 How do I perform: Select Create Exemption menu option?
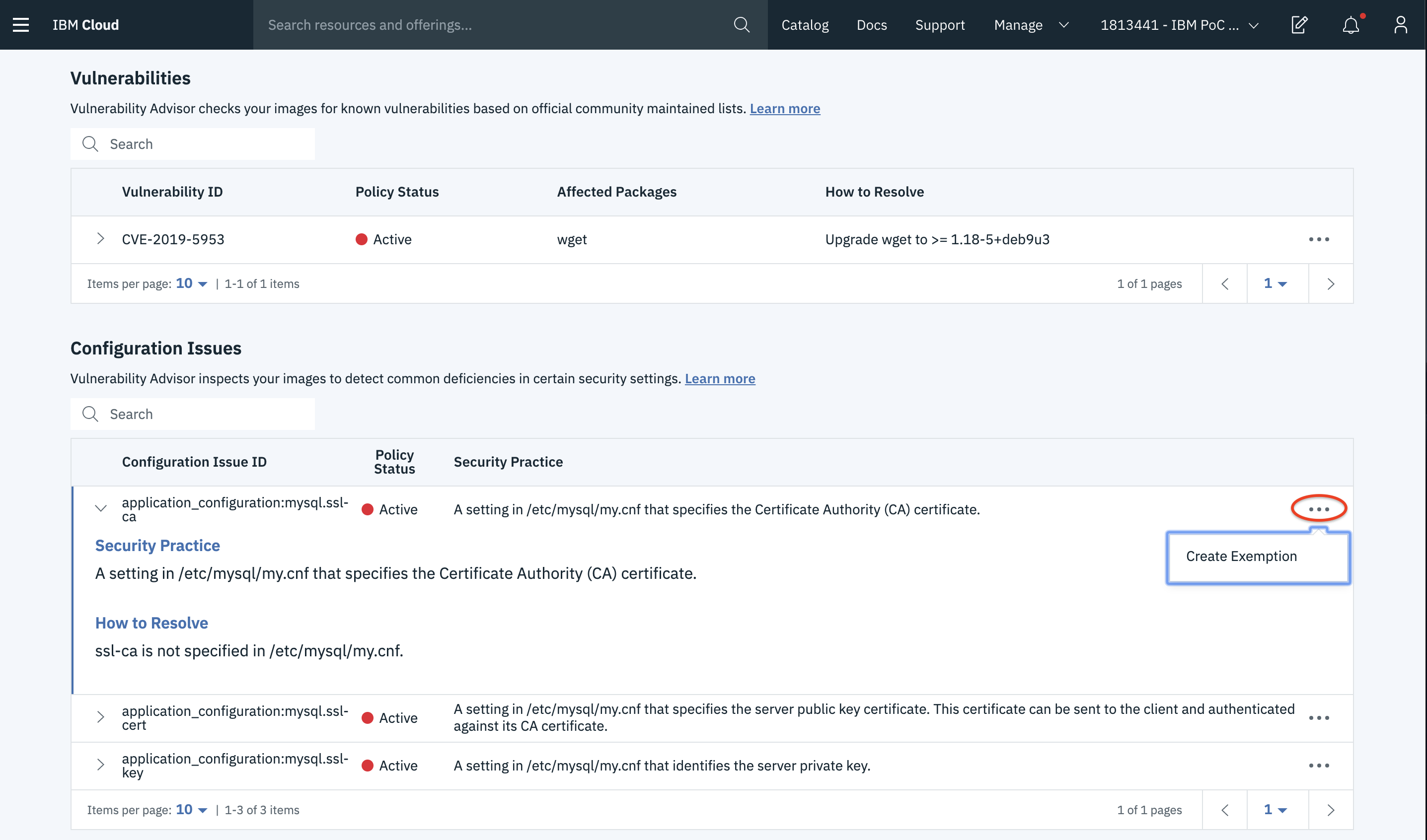(1258, 557)
